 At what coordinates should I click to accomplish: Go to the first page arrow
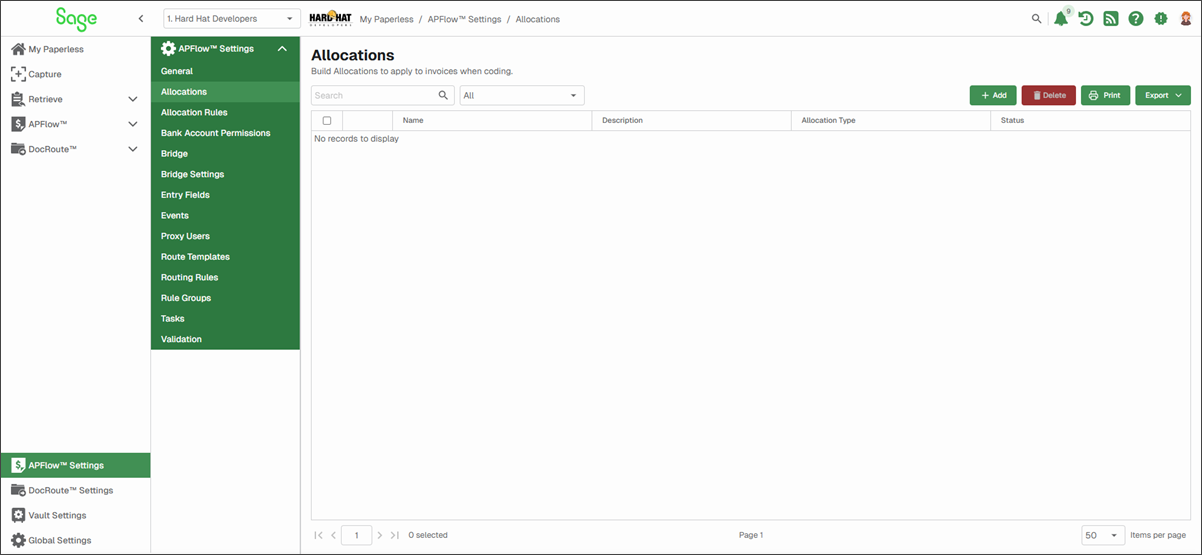[319, 535]
